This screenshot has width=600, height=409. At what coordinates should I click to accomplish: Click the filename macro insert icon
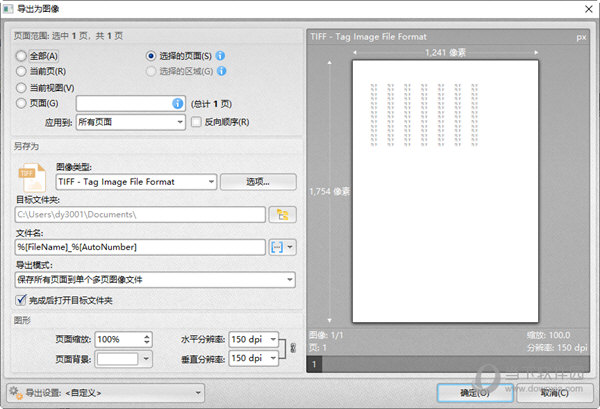pyautogui.click(x=277, y=247)
